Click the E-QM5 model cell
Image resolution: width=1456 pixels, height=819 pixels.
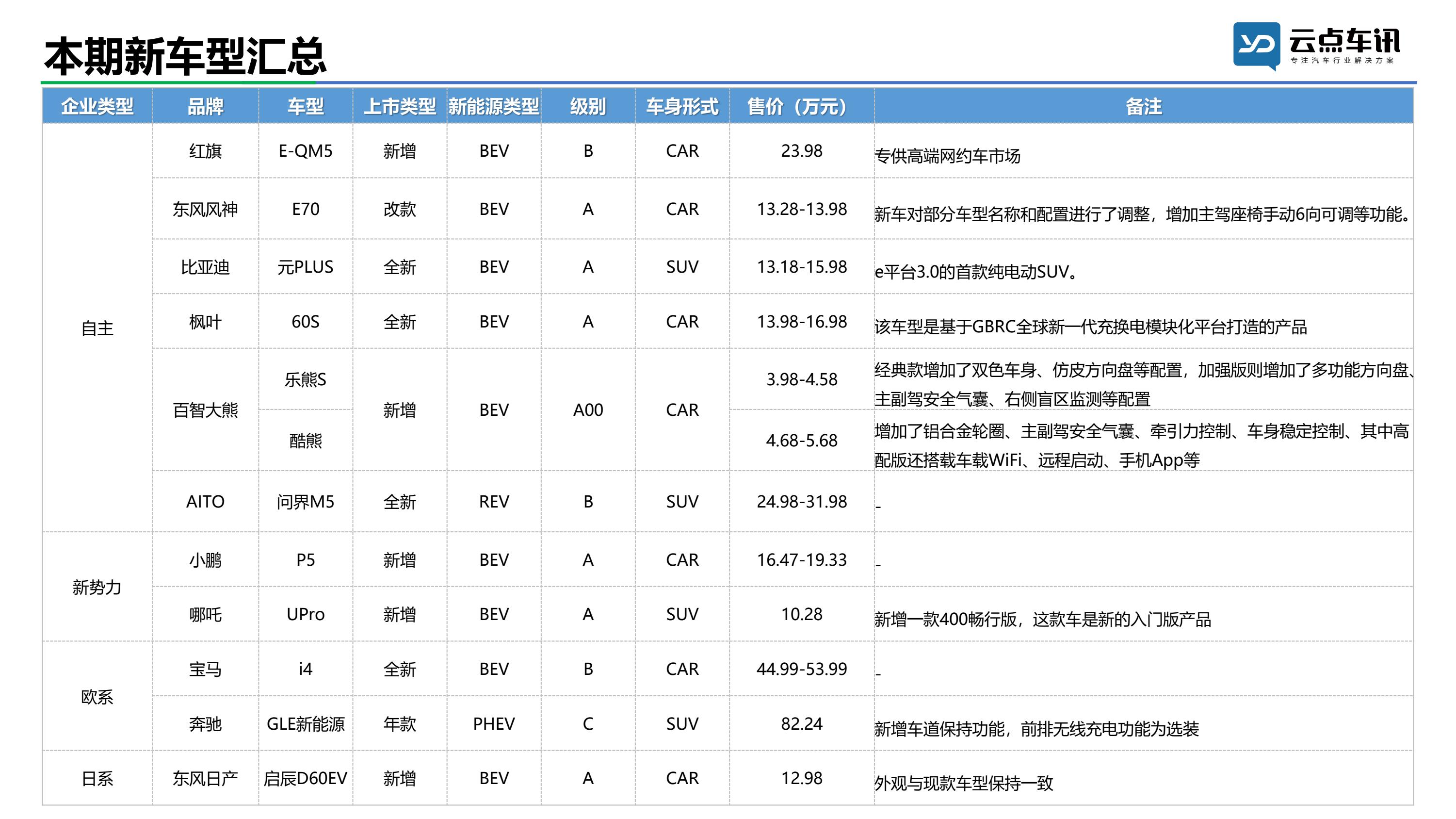(305, 151)
